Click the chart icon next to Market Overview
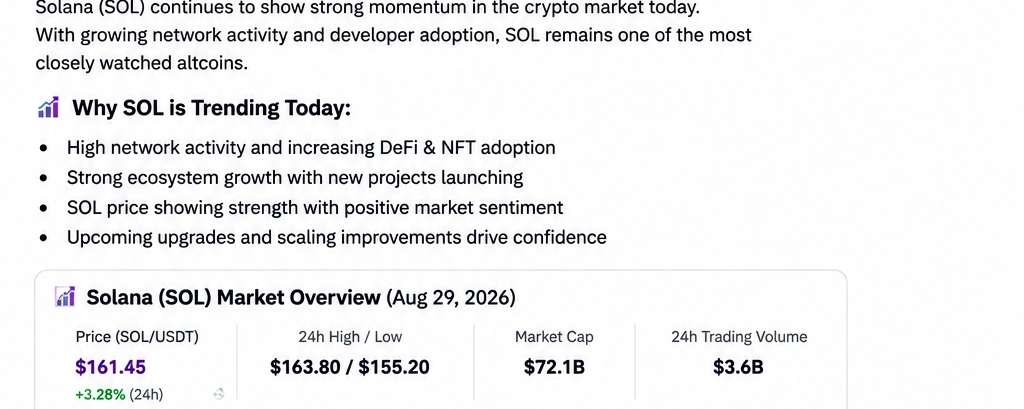 tap(65, 297)
